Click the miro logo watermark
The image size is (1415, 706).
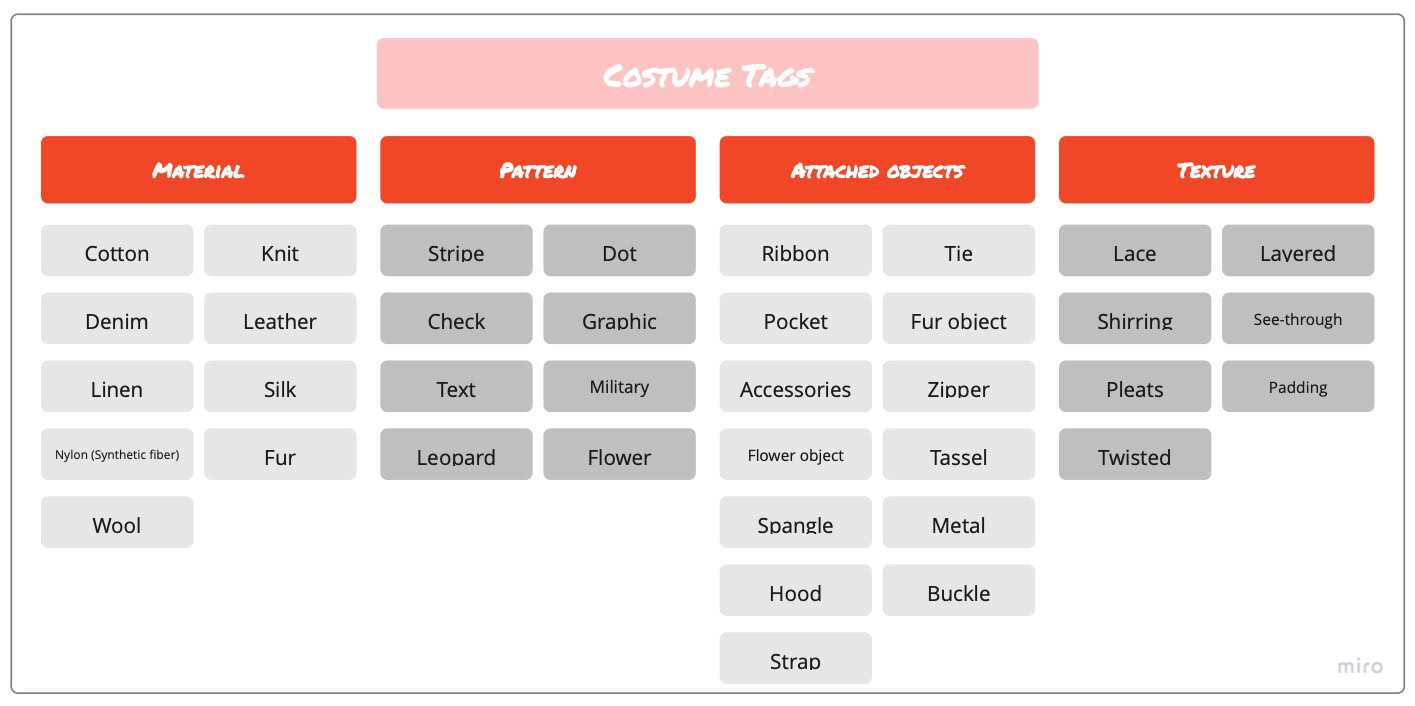coord(1360,666)
